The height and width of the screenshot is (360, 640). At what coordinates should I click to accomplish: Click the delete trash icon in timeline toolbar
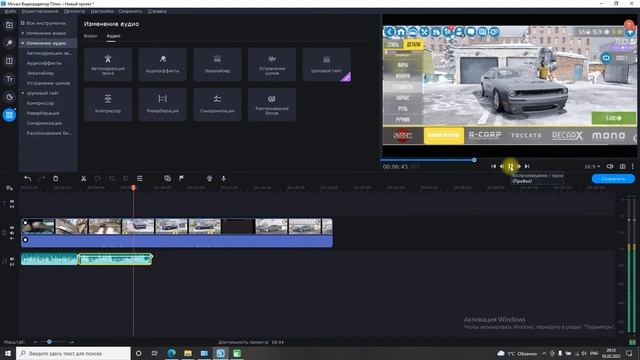[56, 178]
